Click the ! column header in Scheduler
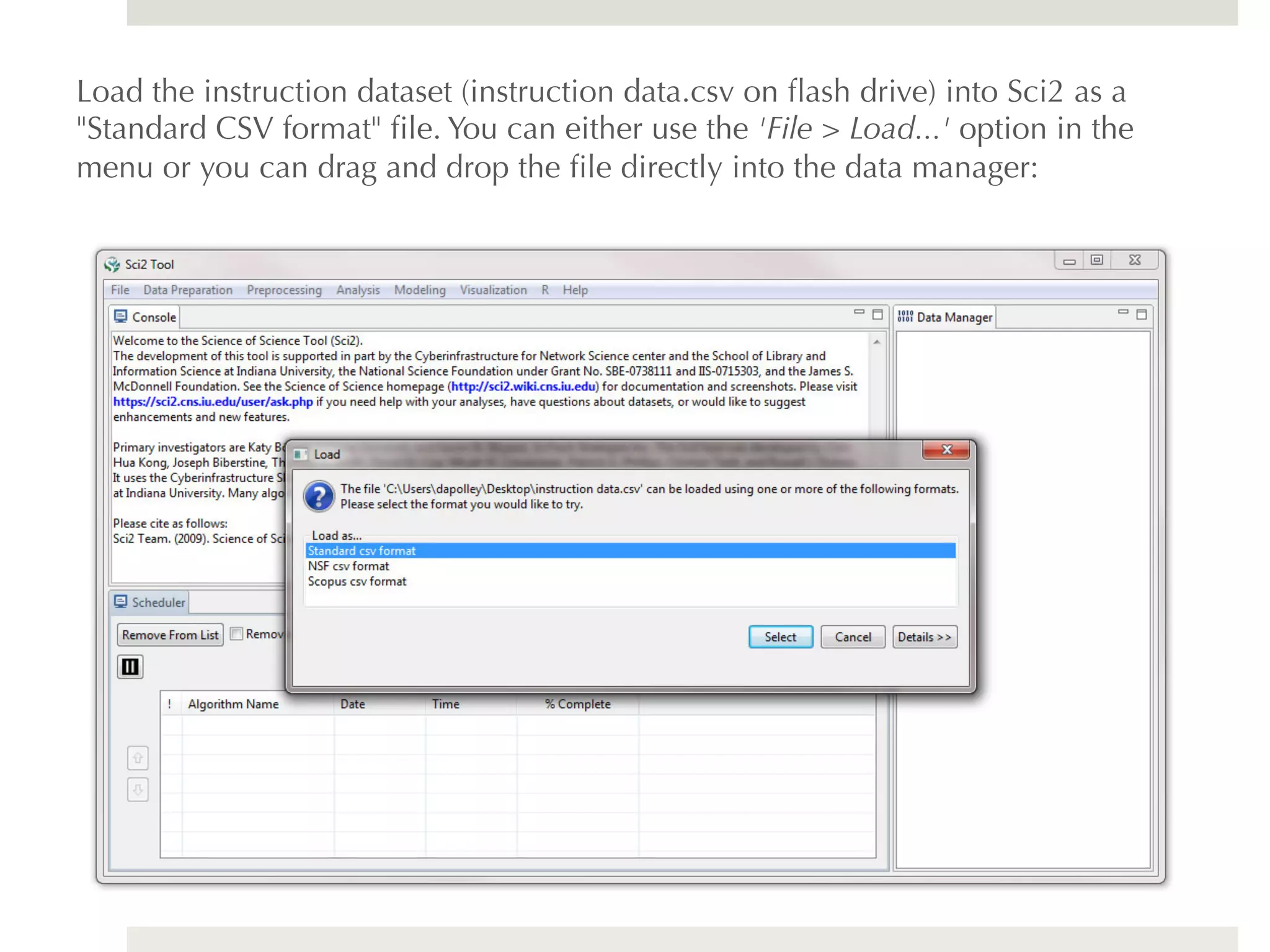The height and width of the screenshot is (952, 1270). click(170, 704)
